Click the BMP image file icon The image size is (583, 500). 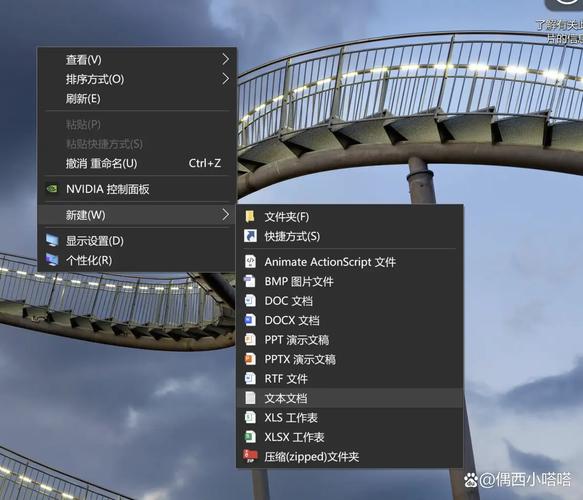coord(249,281)
